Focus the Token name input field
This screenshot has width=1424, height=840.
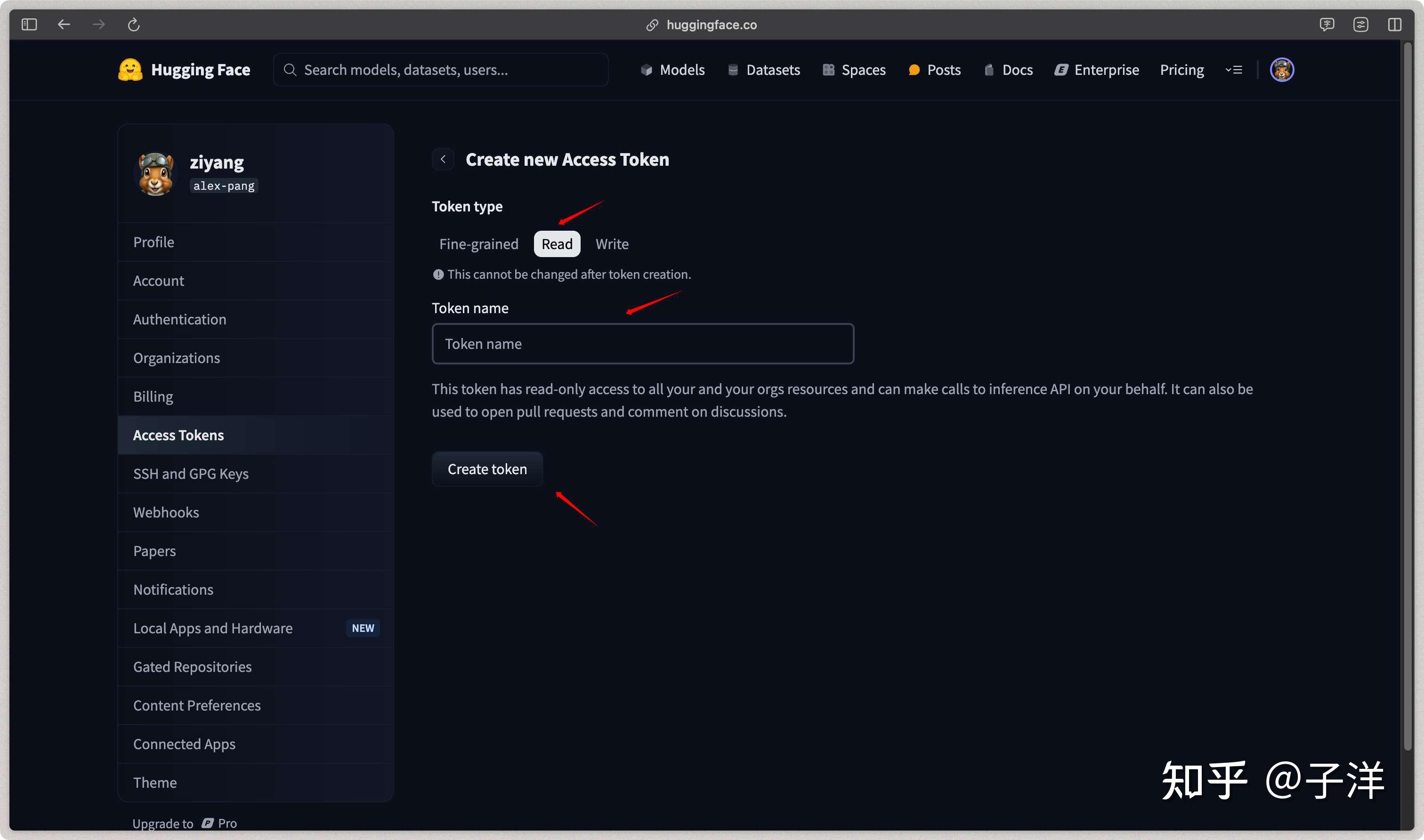coord(642,344)
